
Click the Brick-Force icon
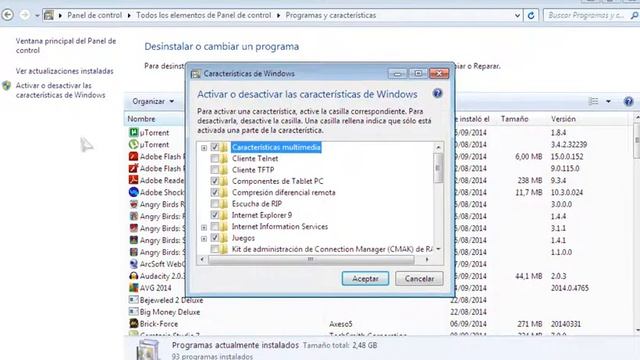(133, 324)
